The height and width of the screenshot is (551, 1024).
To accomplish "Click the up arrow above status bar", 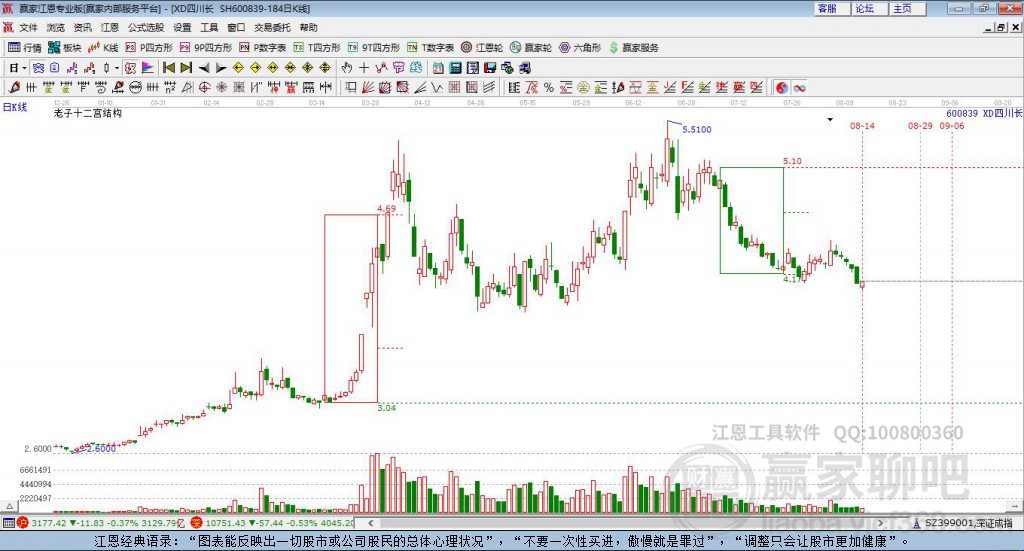I will pos(9,506).
